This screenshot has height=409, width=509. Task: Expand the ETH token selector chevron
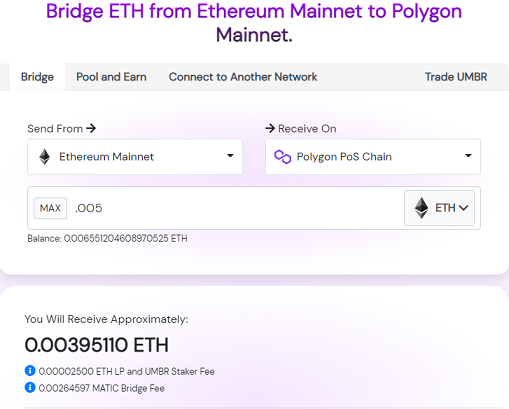coord(464,208)
